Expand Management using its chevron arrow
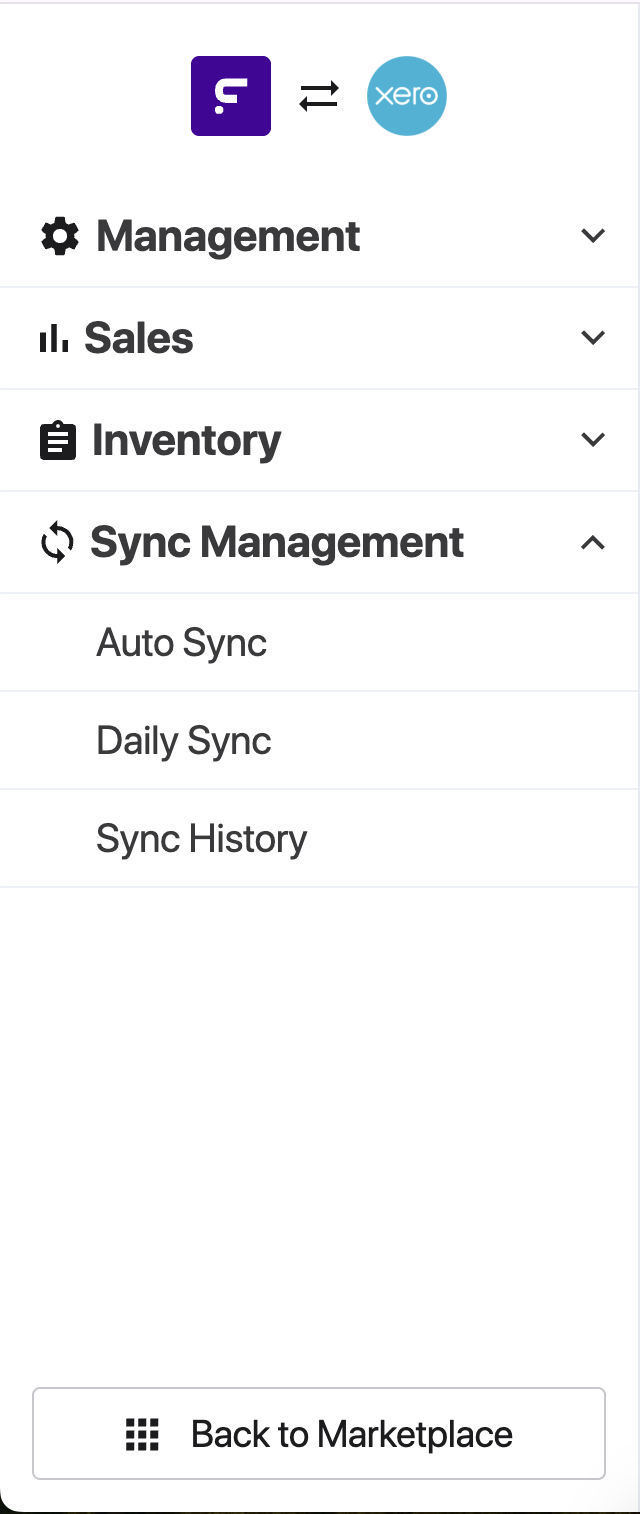The image size is (640, 1514). click(x=593, y=236)
